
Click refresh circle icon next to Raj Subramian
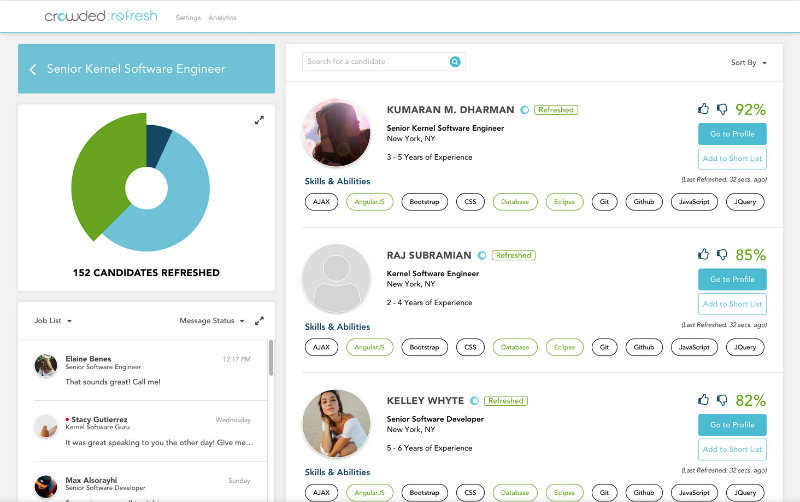[482, 255]
